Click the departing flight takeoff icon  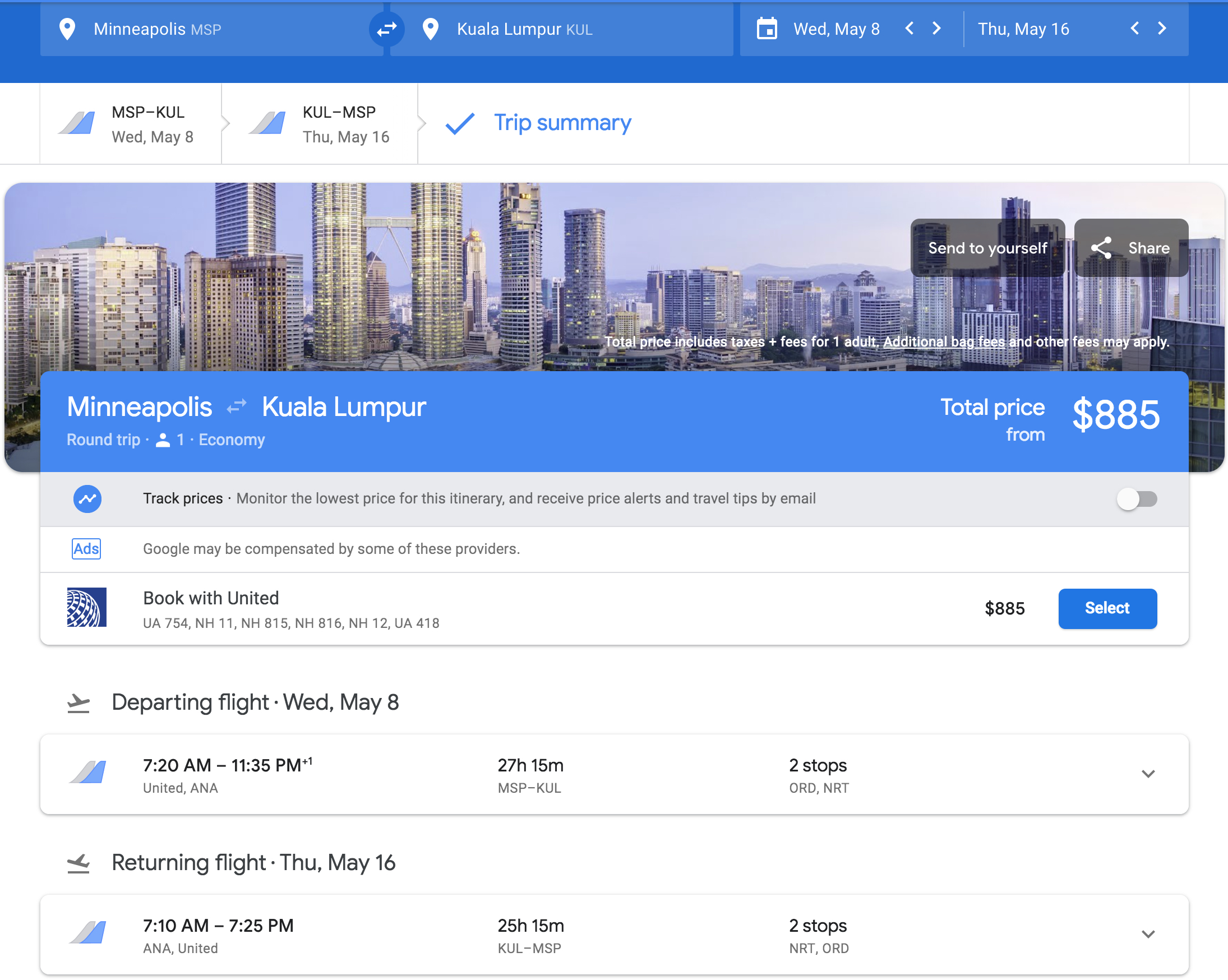[x=79, y=703]
